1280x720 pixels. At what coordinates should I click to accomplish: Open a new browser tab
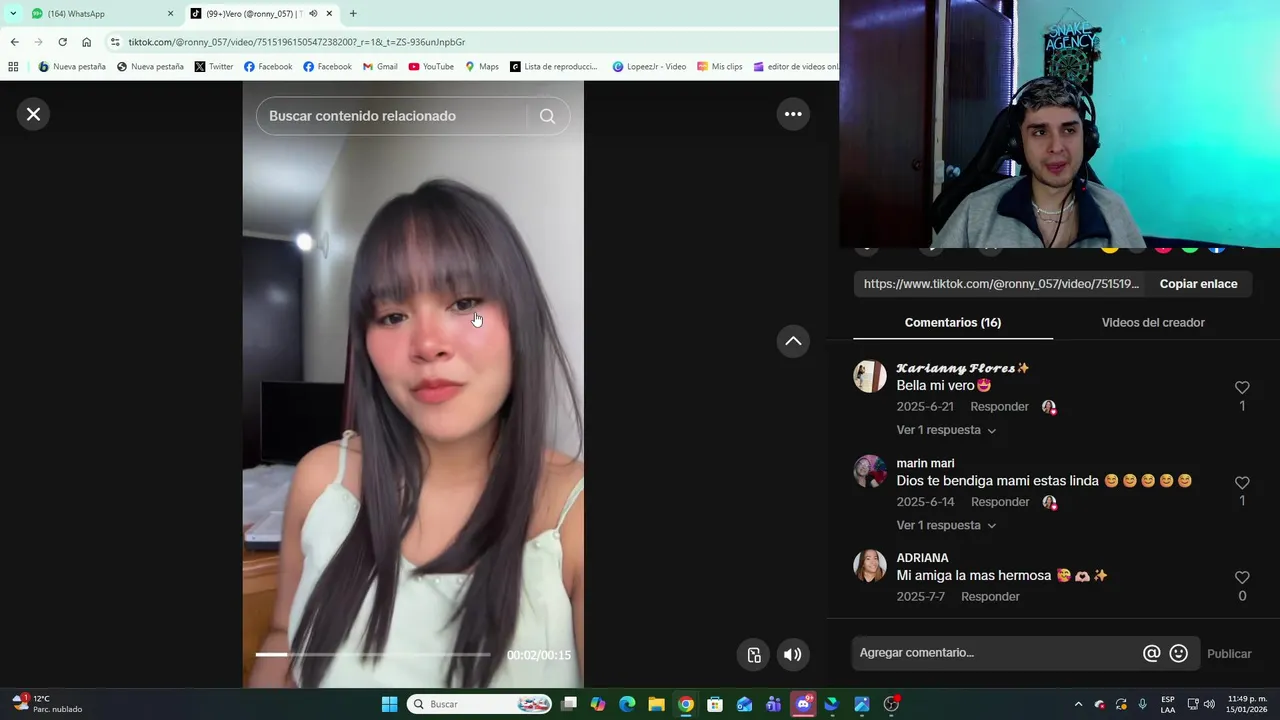tap(353, 14)
